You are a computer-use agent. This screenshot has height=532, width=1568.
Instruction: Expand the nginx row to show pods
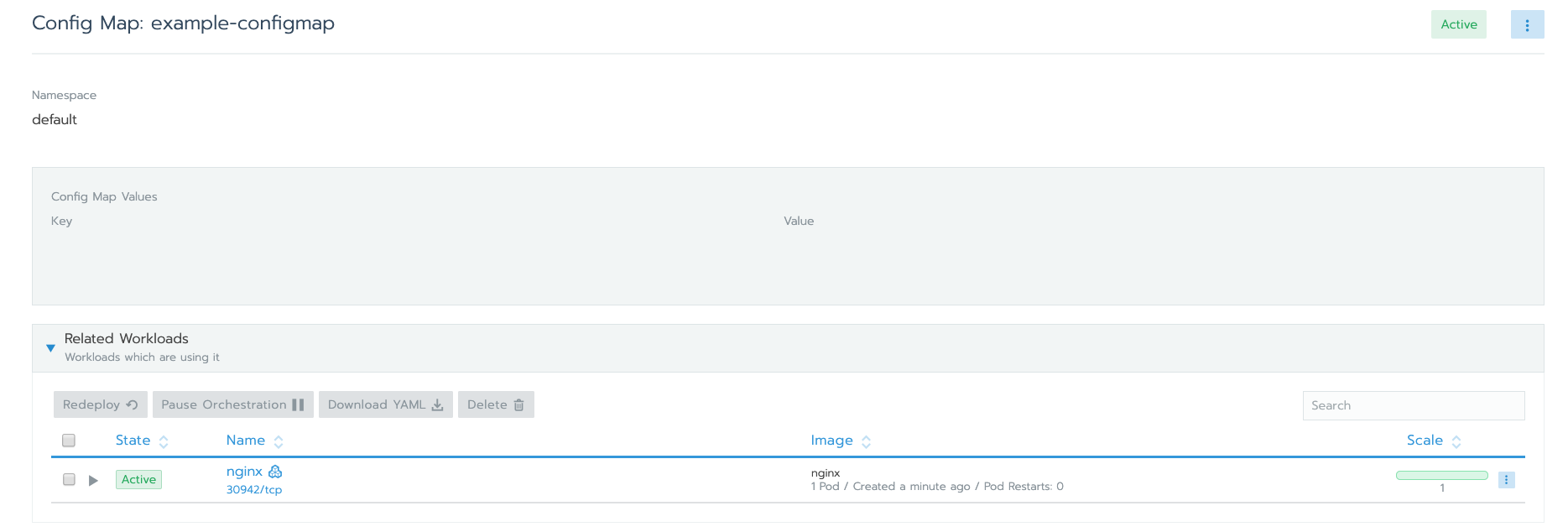point(92,479)
